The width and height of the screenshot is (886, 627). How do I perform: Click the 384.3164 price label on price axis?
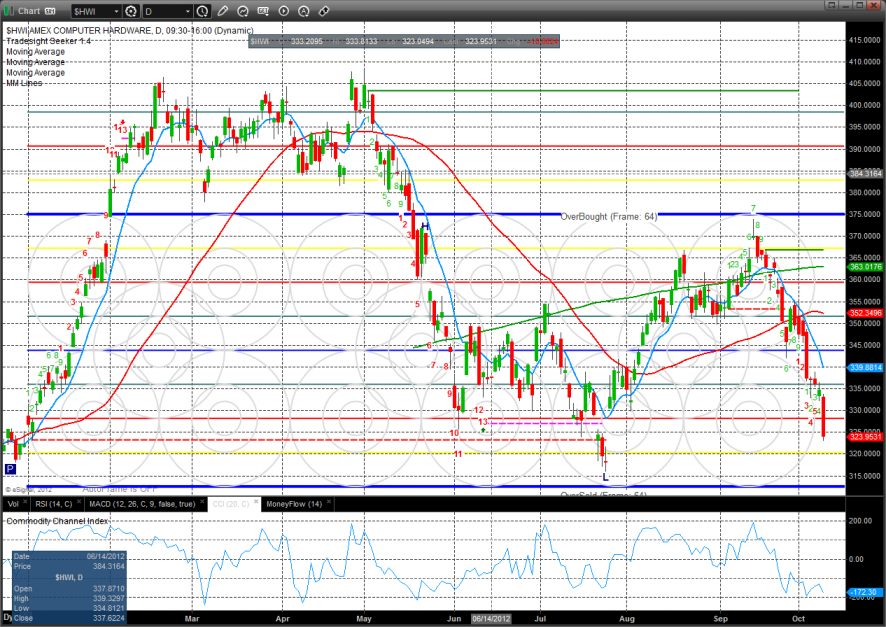[865, 173]
